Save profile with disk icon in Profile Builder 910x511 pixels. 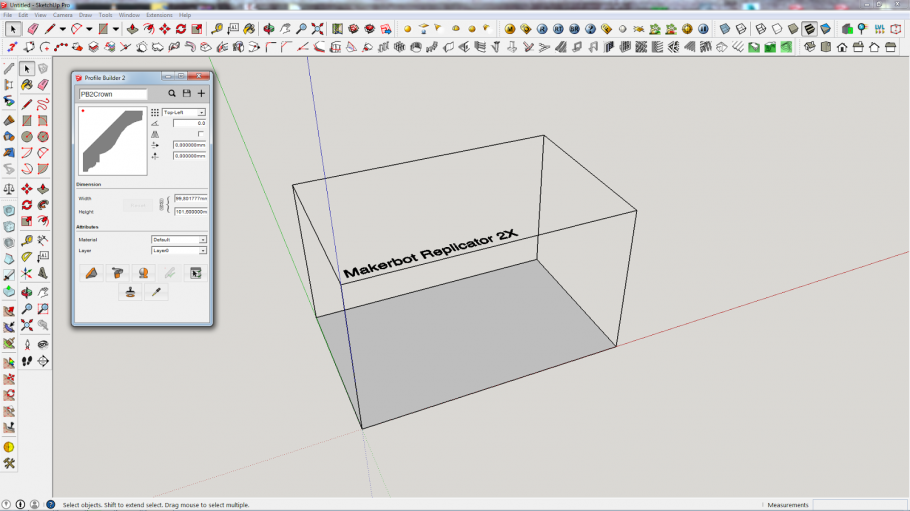(187, 93)
